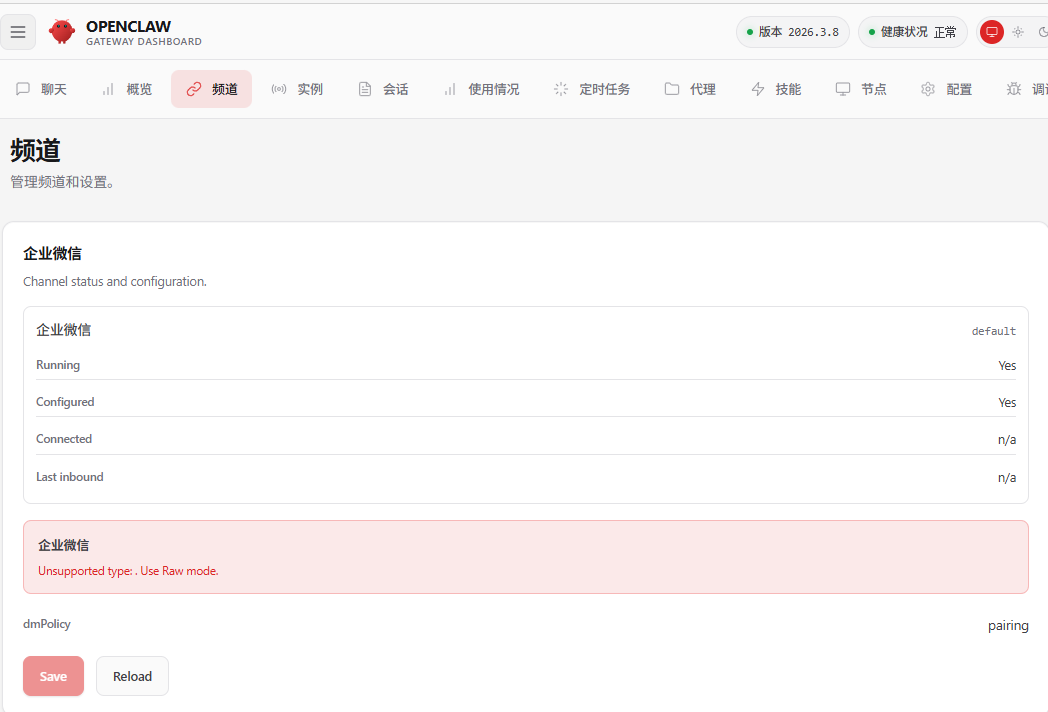1048x712 pixels.
Task: Switch to dark theme moon icon
Action: click(x=1043, y=31)
